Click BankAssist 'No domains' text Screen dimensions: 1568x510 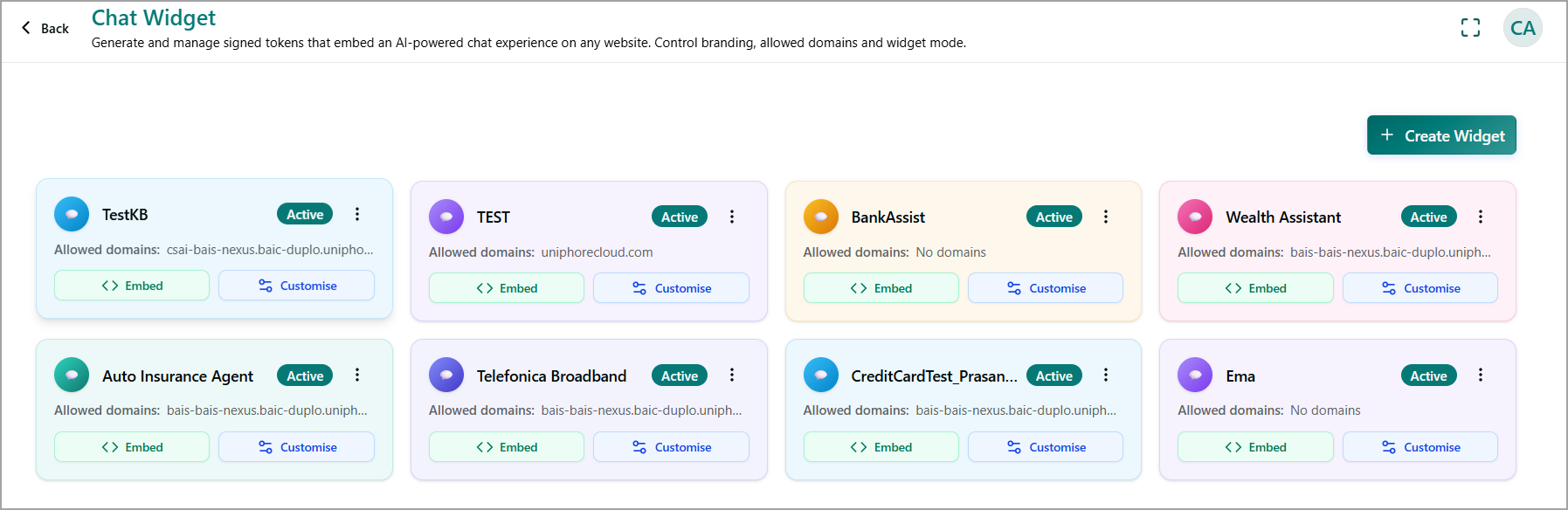[x=950, y=252]
